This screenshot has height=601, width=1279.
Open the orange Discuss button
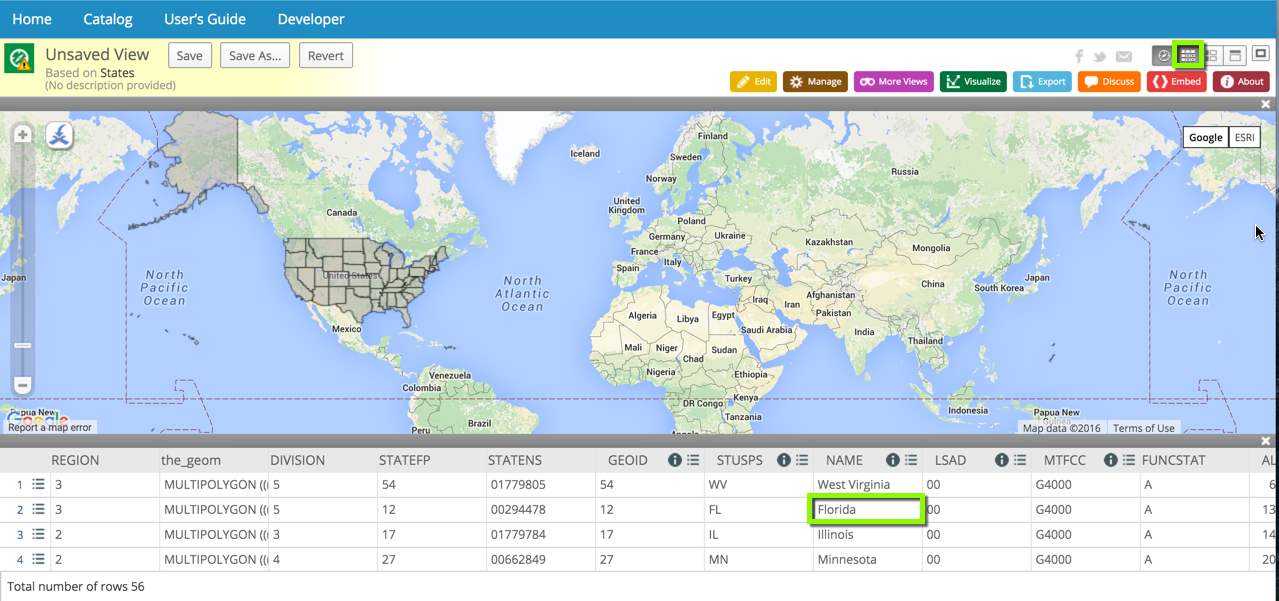(1109, 82)
